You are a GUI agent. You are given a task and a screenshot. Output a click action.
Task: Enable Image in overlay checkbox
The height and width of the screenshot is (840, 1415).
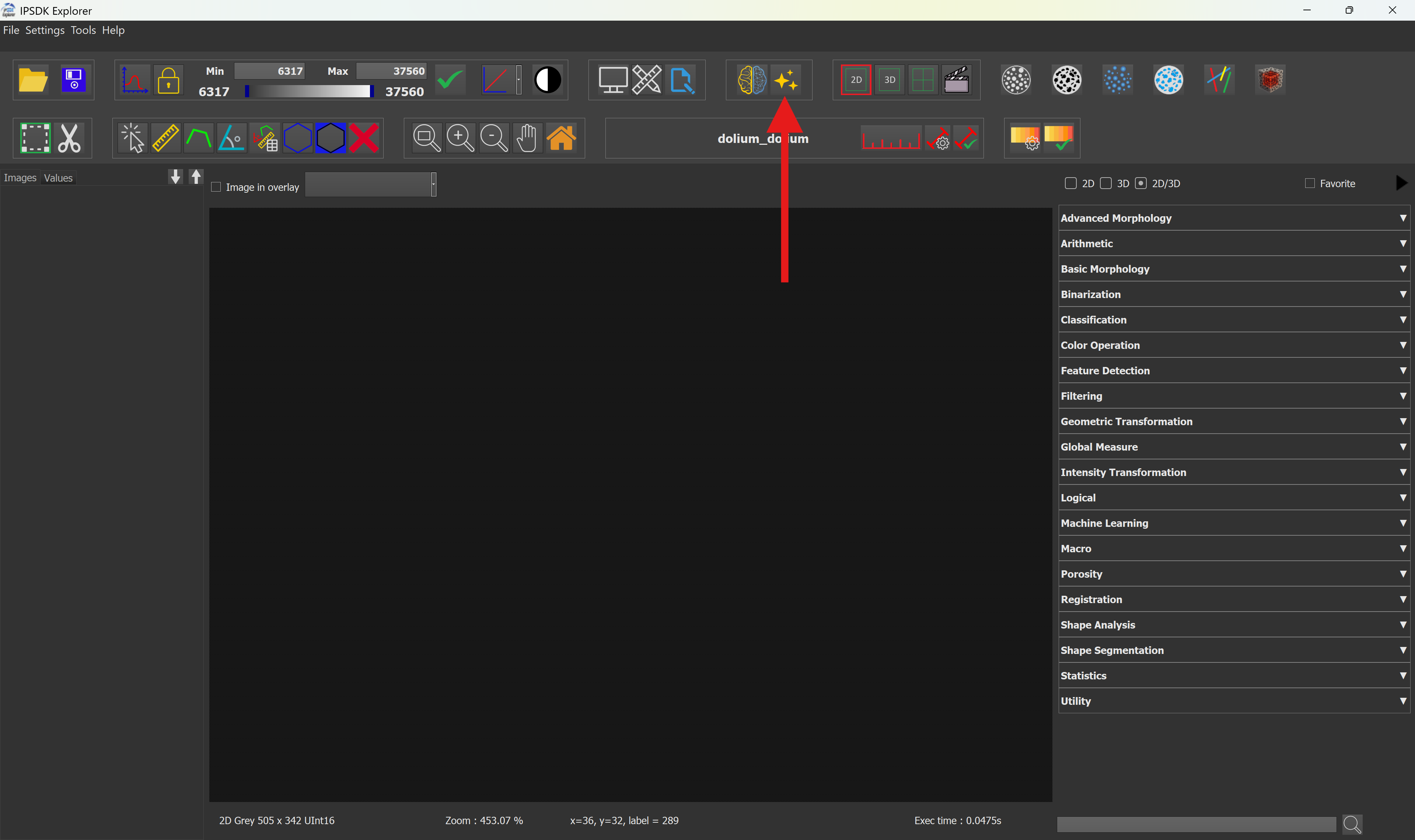click(216, 187)
